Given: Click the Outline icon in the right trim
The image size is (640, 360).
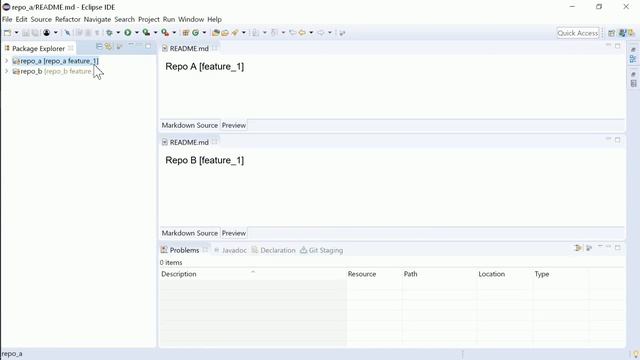Looking at the screenshot, I should tap(633, 59).
